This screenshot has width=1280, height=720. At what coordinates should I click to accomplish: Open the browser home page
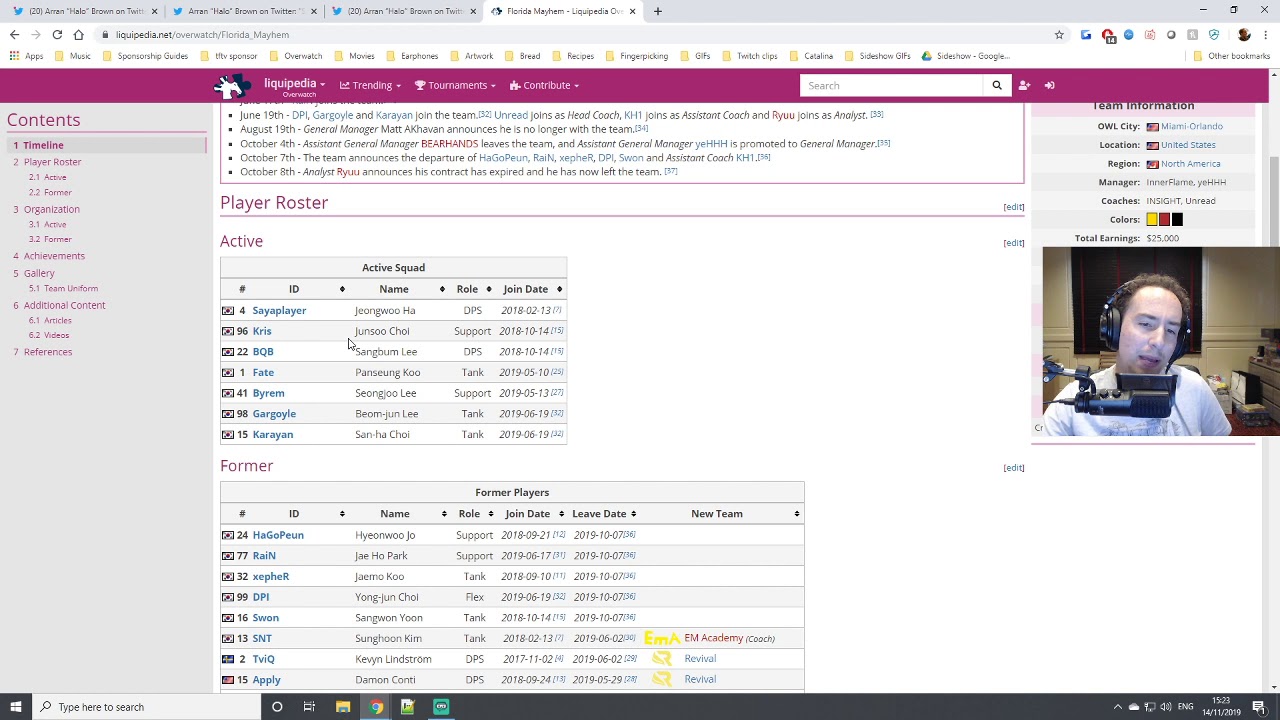click(78, 35)
